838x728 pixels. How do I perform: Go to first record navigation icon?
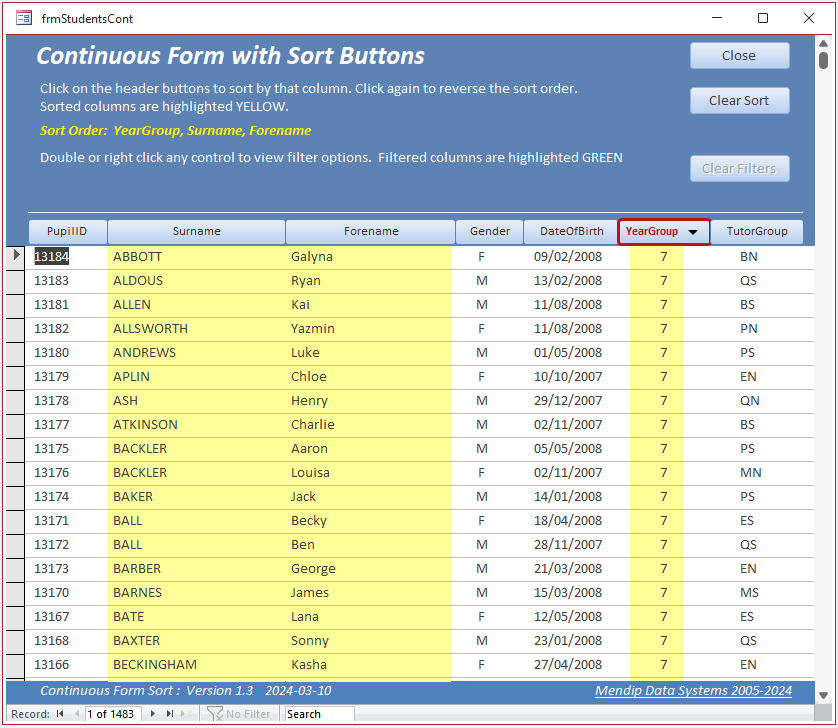60,714
